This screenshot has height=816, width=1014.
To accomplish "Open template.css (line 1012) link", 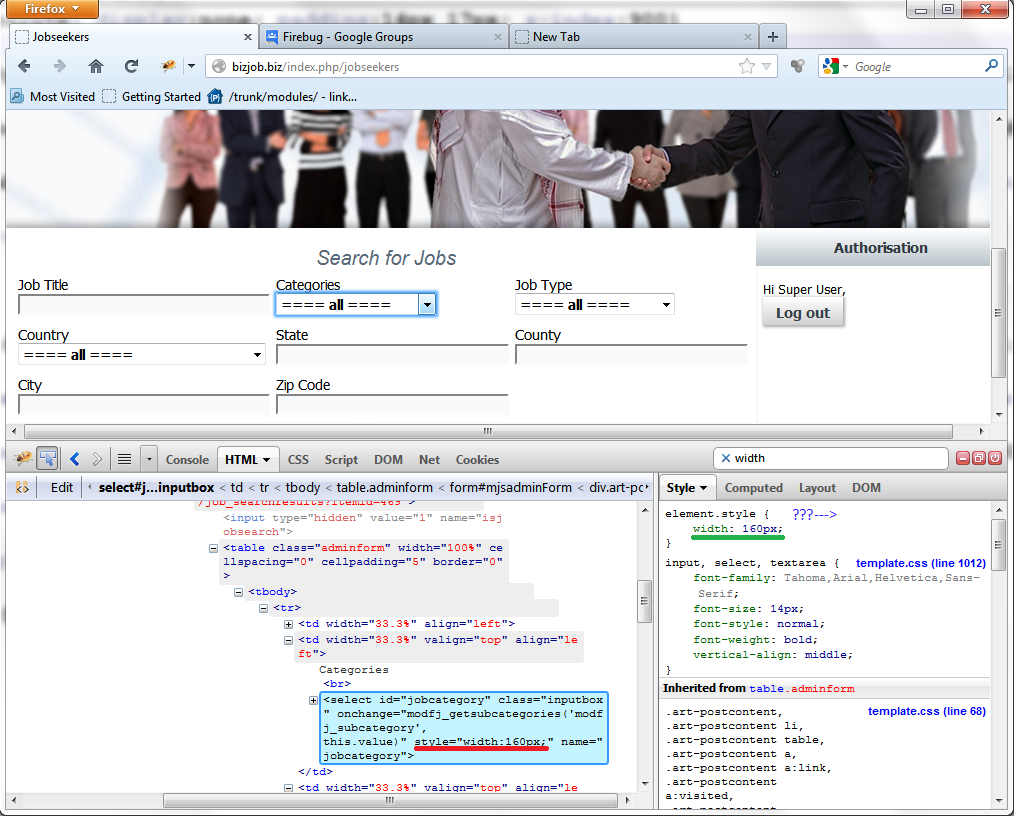I will click(x=920, y=564).
